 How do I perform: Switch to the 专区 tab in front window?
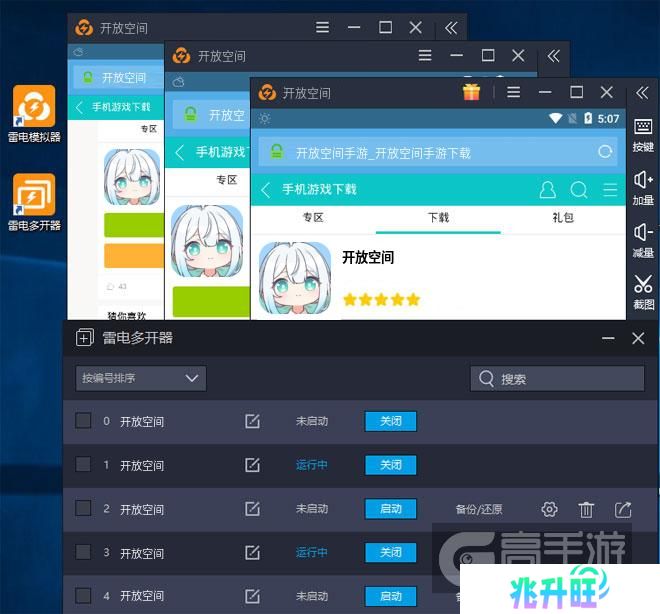tap(313, 218)
